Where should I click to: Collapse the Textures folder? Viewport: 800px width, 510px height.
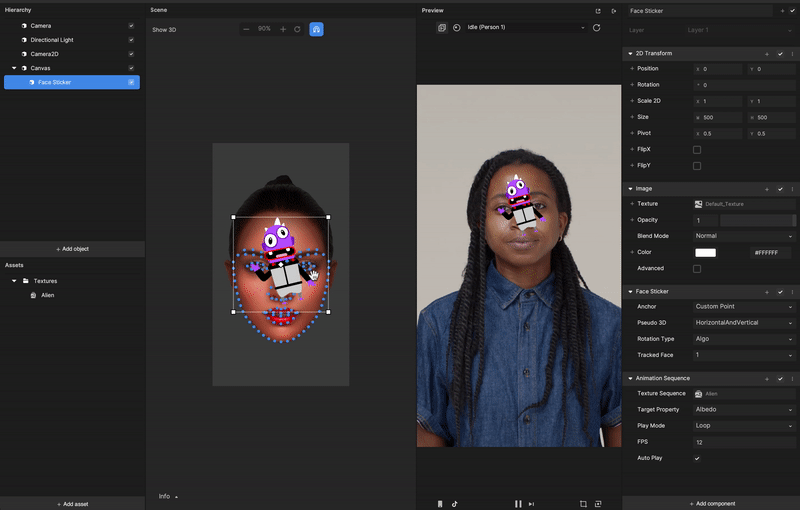14,281
